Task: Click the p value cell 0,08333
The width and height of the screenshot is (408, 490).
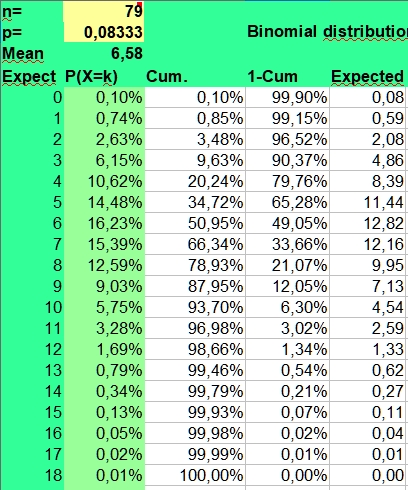Action: (104, 32)
